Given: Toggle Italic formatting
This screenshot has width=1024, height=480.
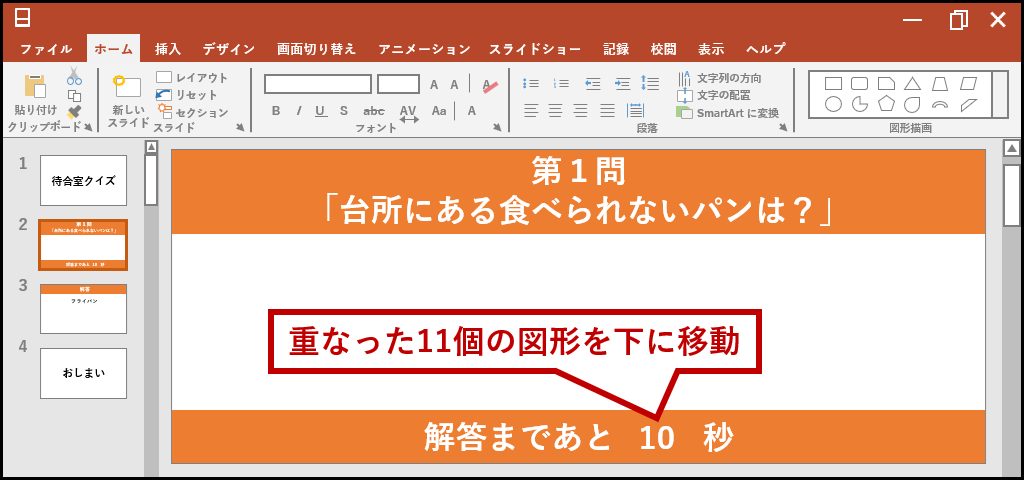Looking at the screenshot, I should click(298, 111).
